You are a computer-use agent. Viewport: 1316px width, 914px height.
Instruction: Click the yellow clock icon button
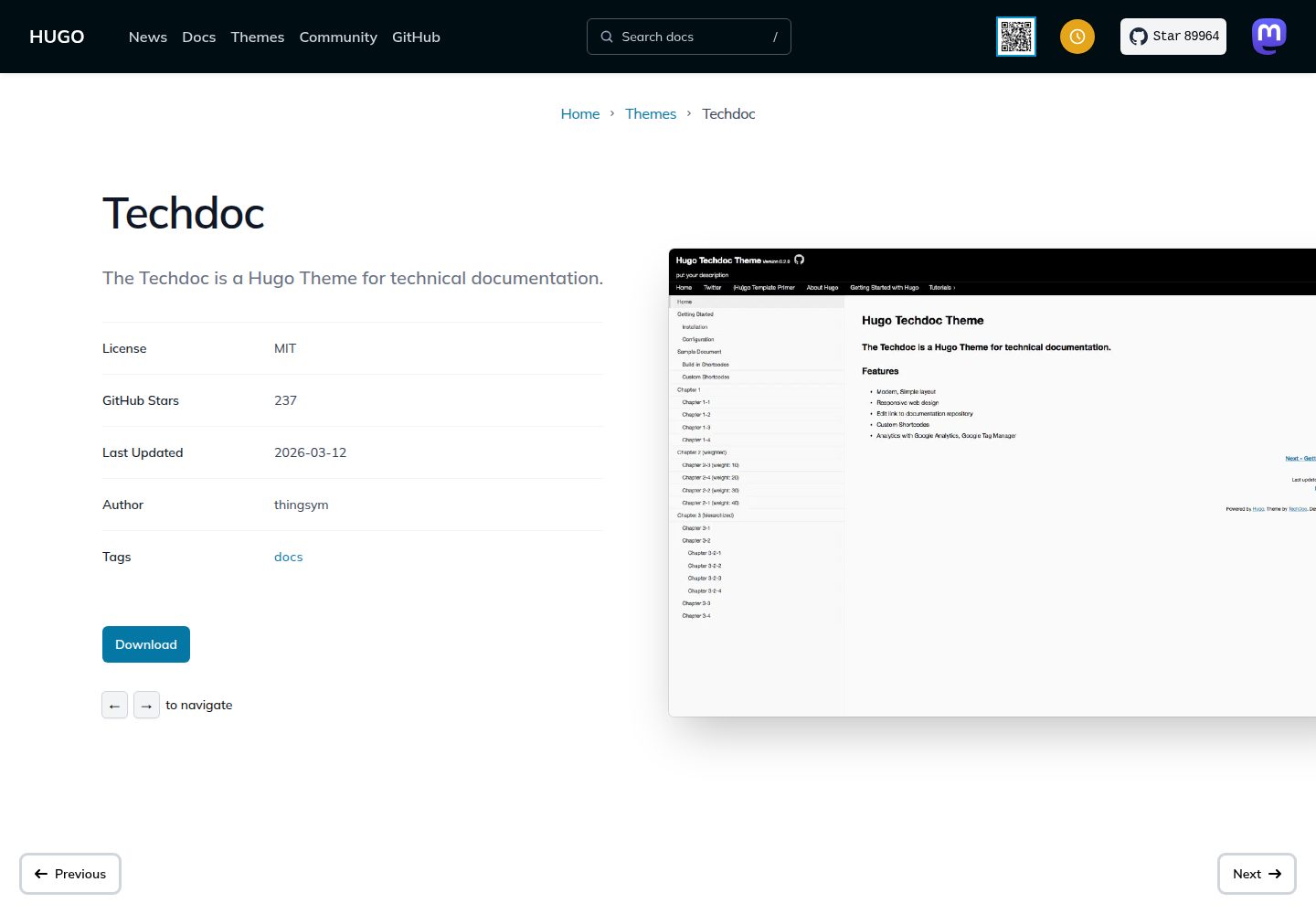point(1077,37)
